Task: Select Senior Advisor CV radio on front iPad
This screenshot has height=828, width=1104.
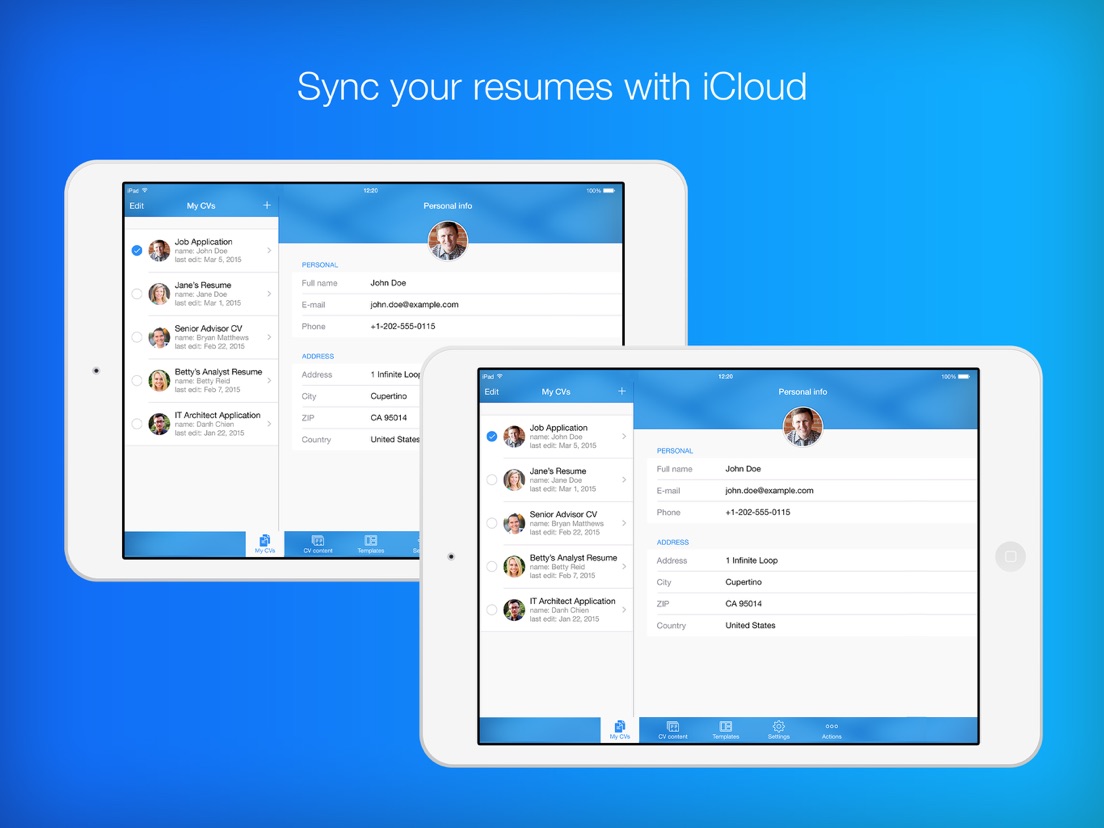Action: (x=491, y=523)
